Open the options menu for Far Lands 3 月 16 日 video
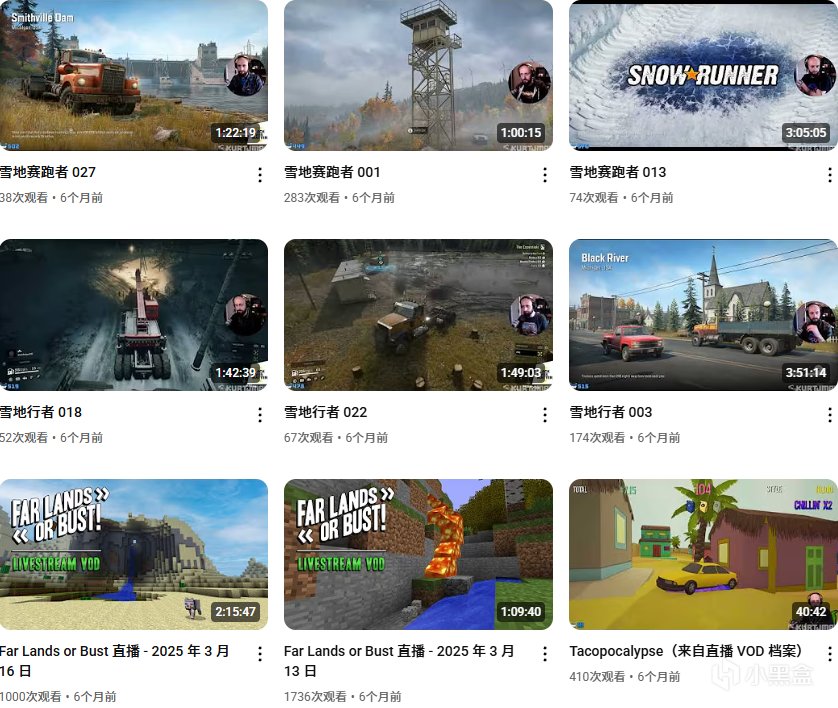The height and width of the screenshot is (708, 838). [x=260, y=654]
